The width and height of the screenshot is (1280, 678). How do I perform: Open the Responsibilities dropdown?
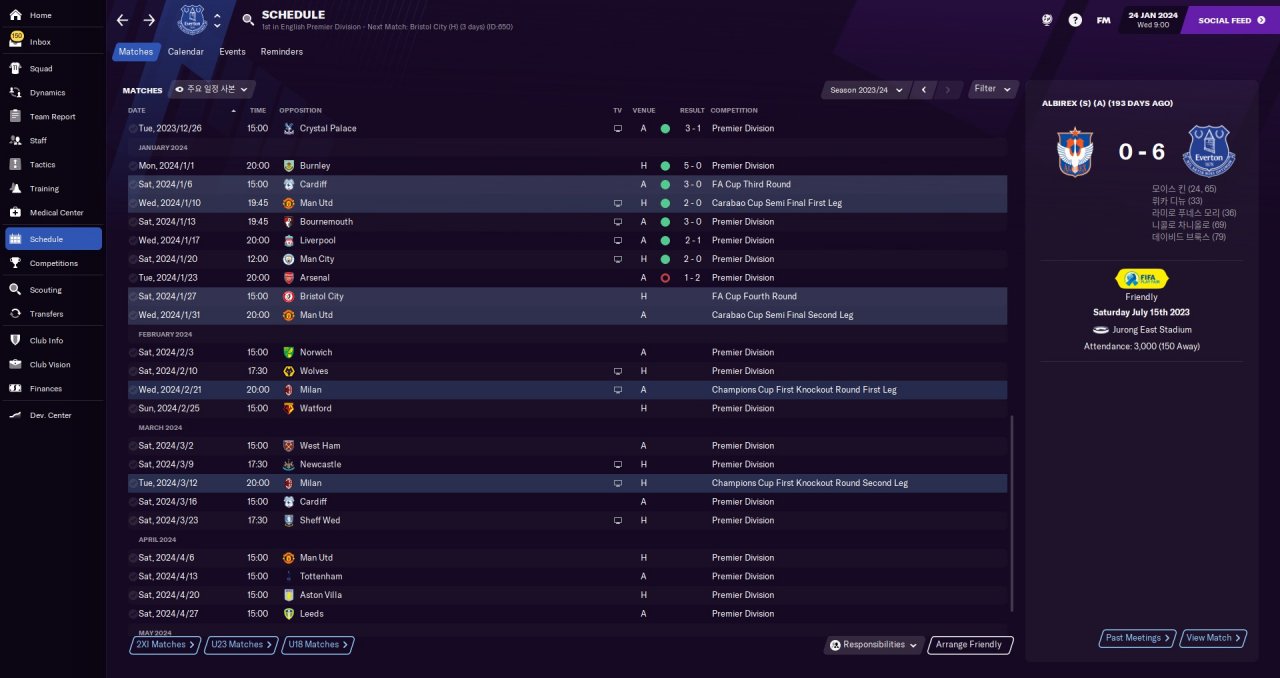click(x=873, y=645)
